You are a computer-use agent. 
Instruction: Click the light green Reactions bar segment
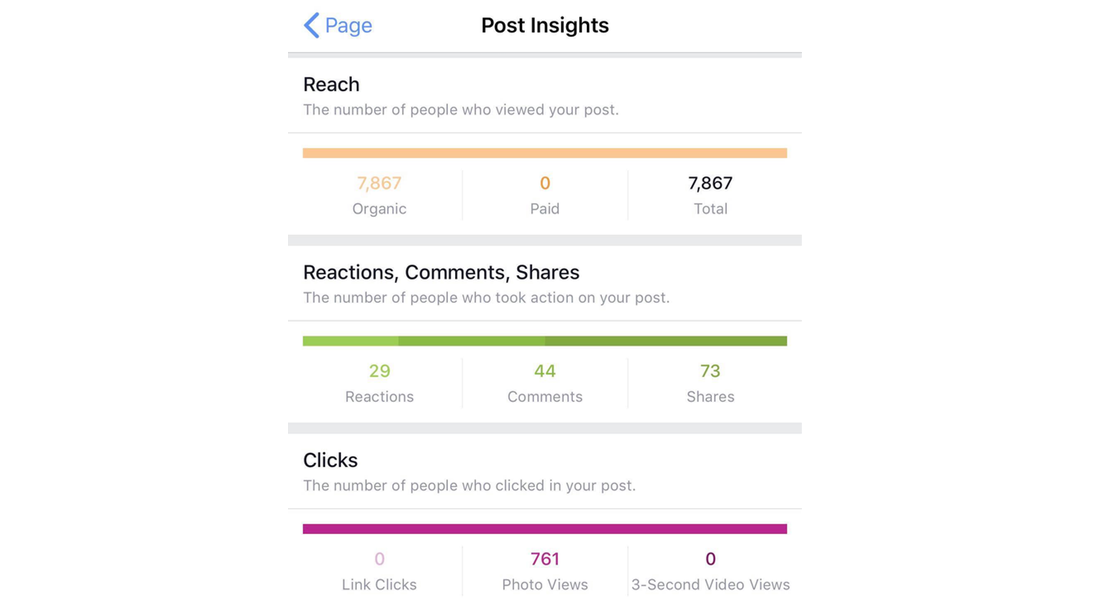pyautogui.click(x=350, y=341)
